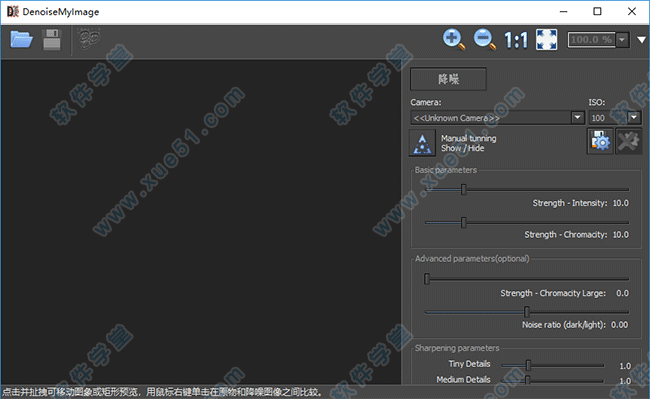
Task: Adjust the Tiny Details sharpening slider
Action: pyautogui.click(x=553, y=365)
